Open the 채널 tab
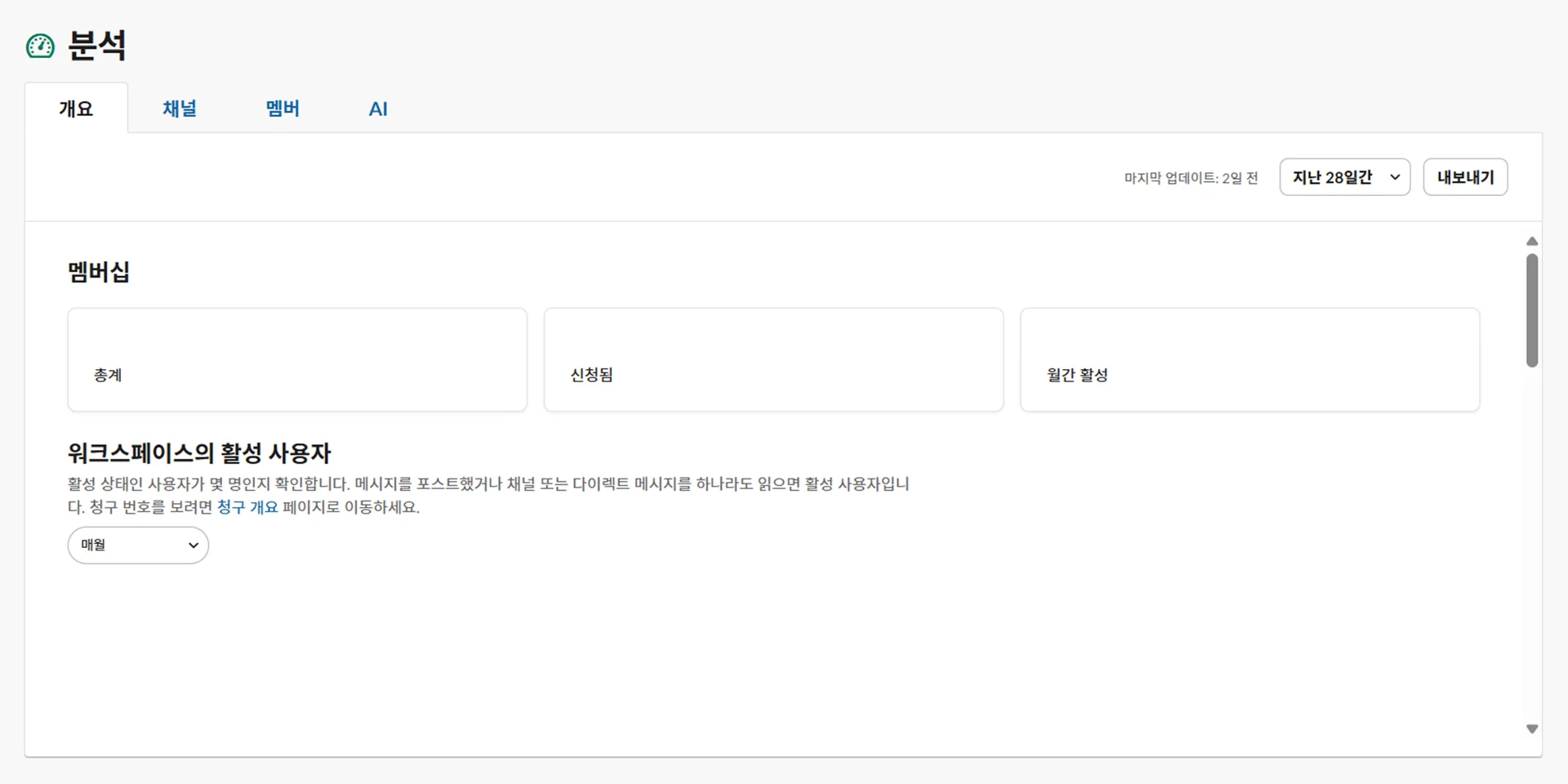 180,109
